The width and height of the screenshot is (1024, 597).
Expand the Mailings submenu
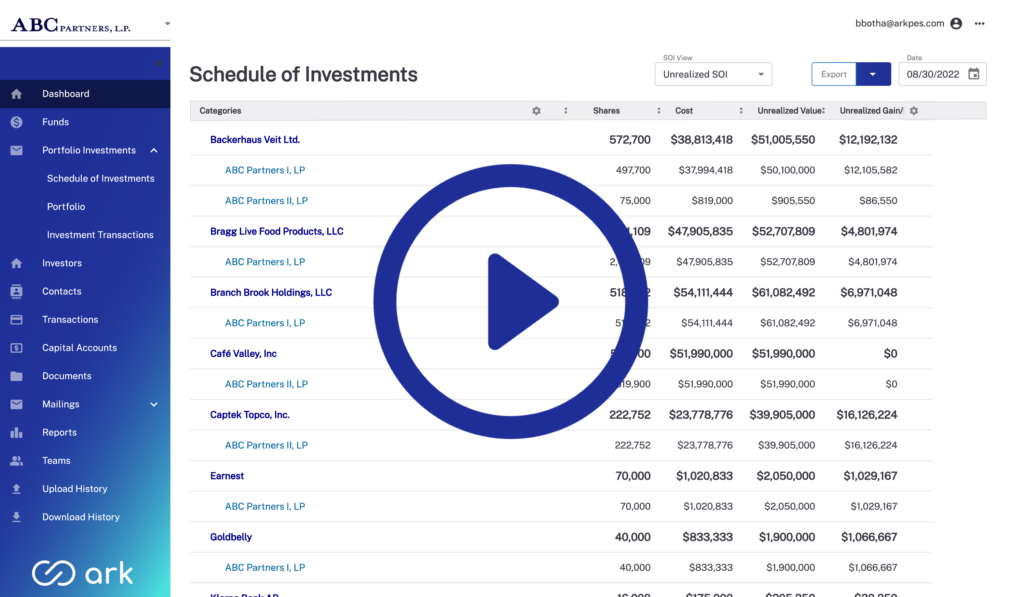pos(154,404)
